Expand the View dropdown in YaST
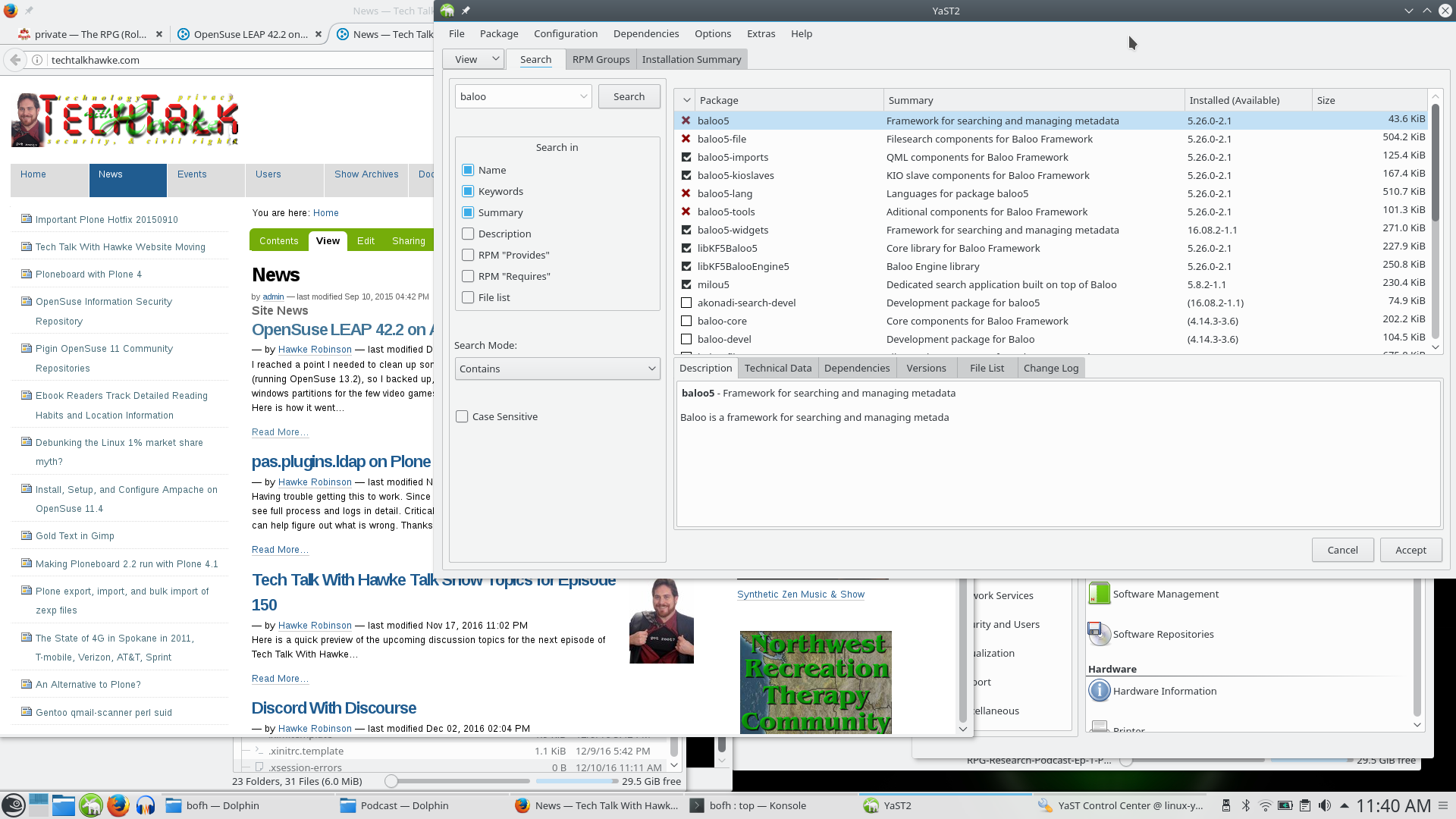Viewport: 1456px width, 819px height. click(x=474, y=59)
